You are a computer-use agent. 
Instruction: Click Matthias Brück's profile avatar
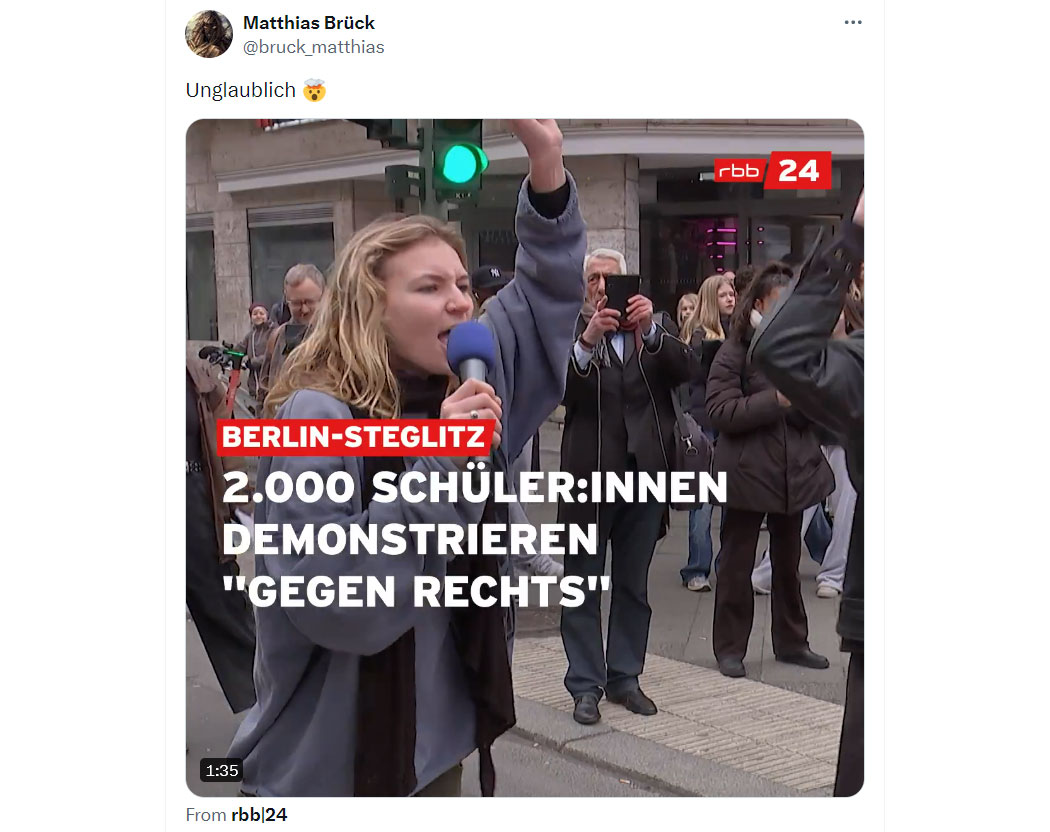point(208,34)
